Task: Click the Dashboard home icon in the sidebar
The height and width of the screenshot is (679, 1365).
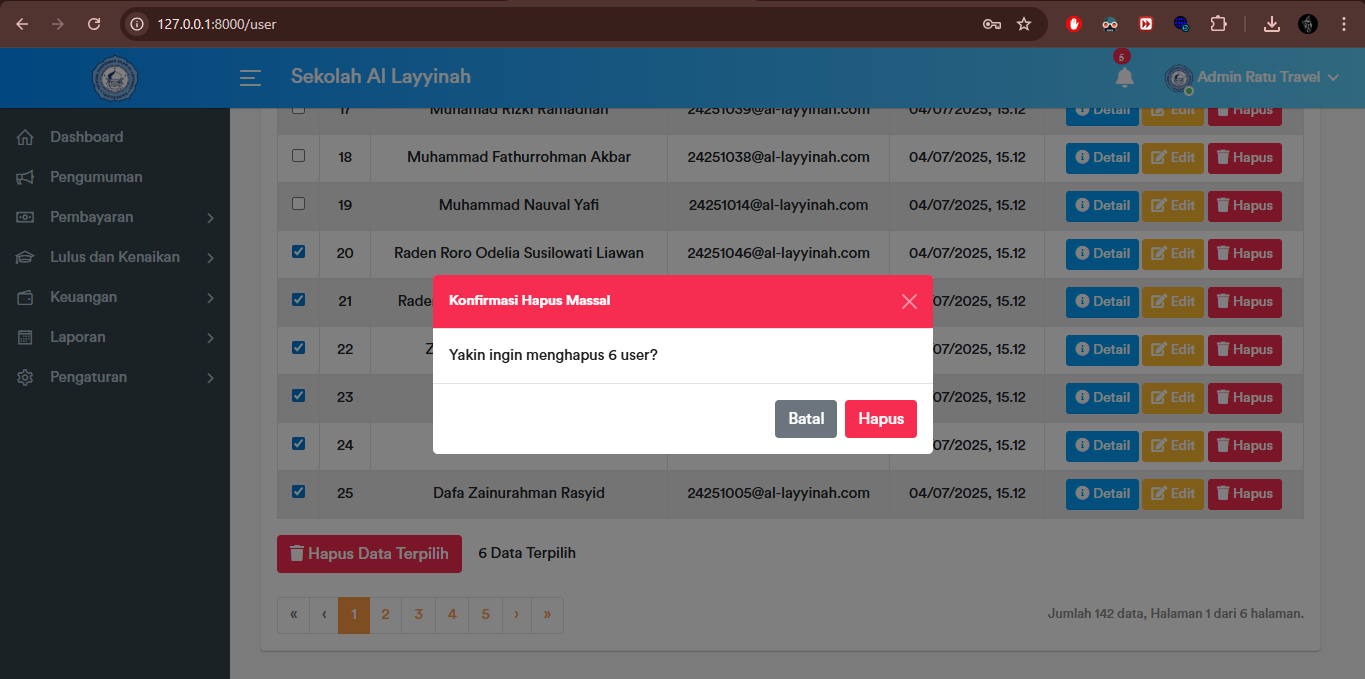Action: 26,137
